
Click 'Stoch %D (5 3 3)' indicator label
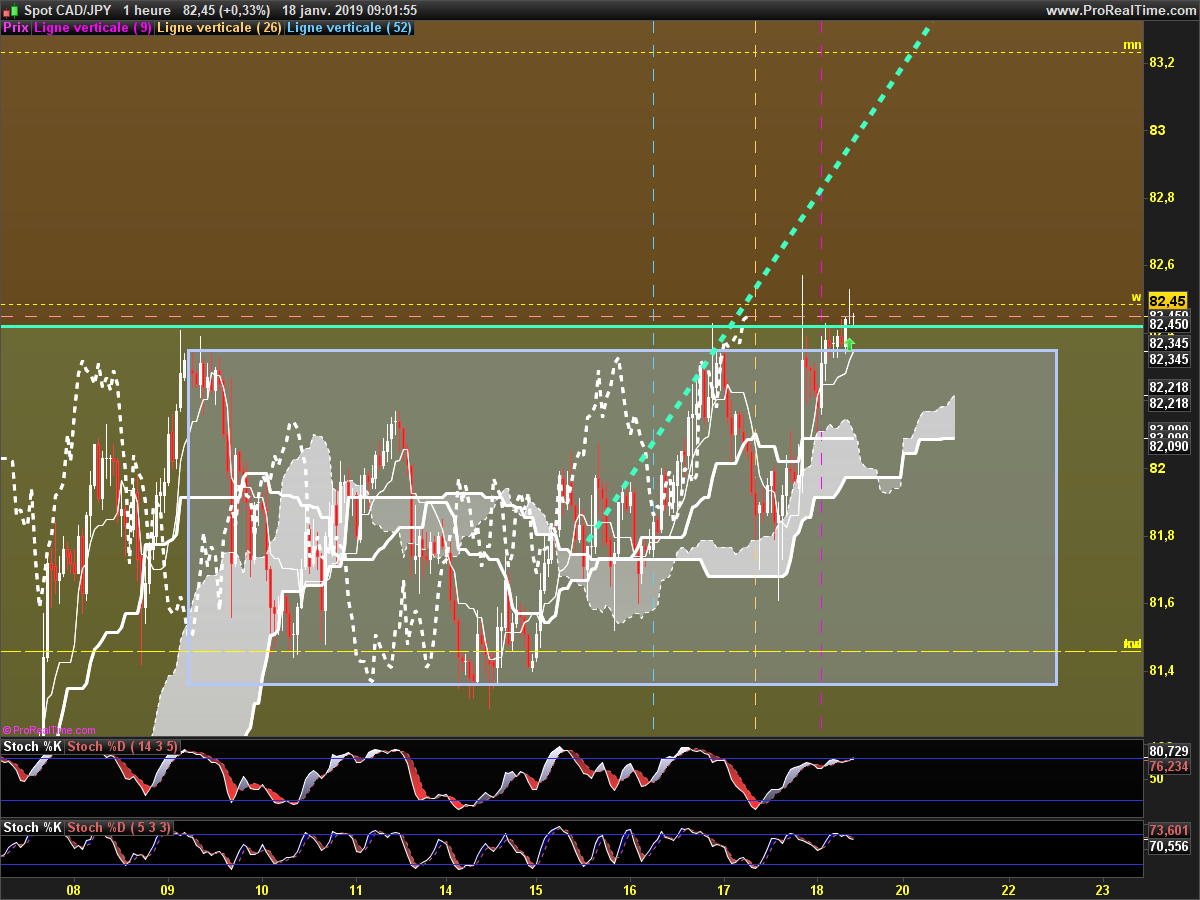(120, 828)
